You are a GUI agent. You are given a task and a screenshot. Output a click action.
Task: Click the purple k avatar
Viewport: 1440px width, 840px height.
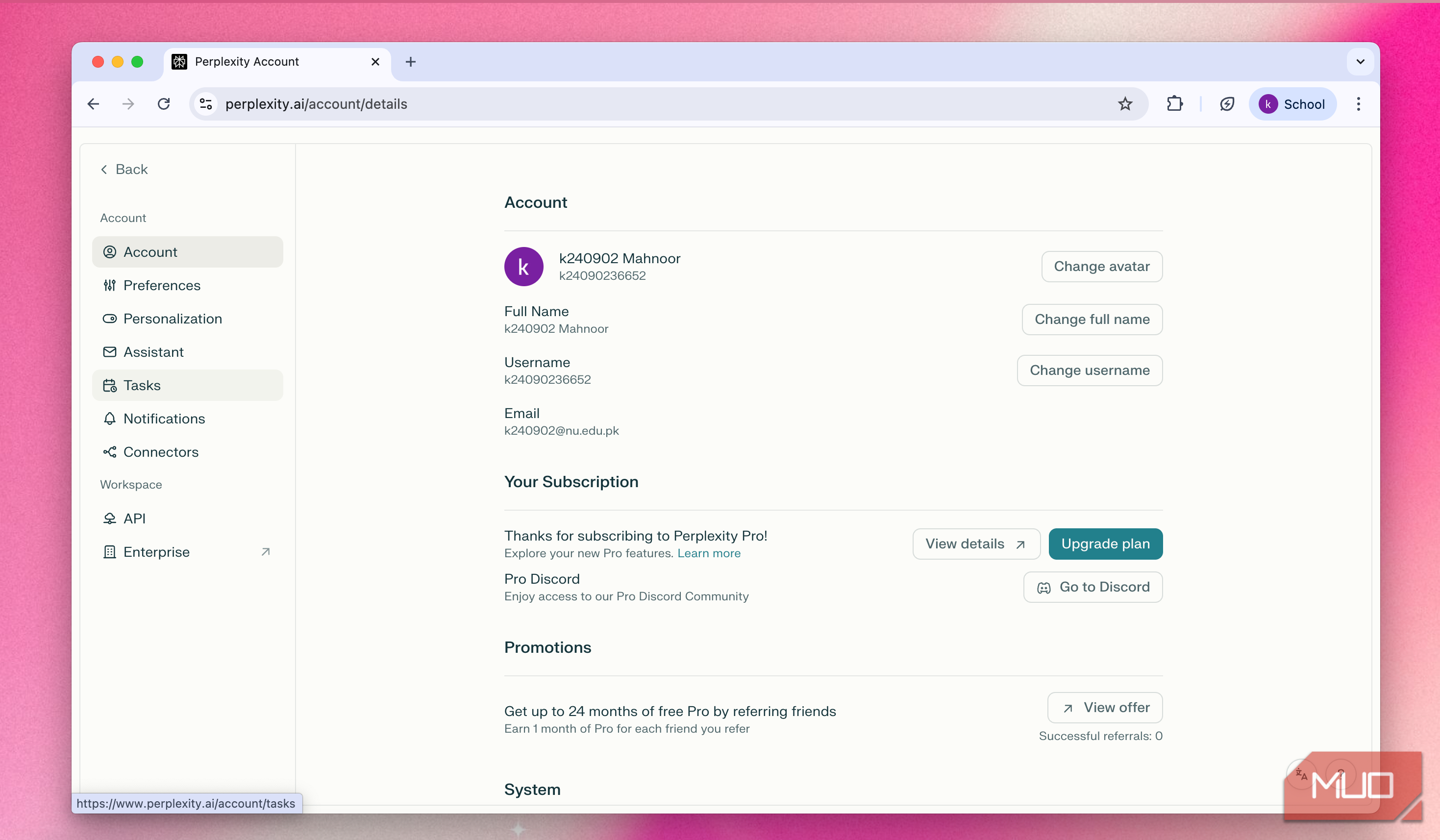coord(523,266)
